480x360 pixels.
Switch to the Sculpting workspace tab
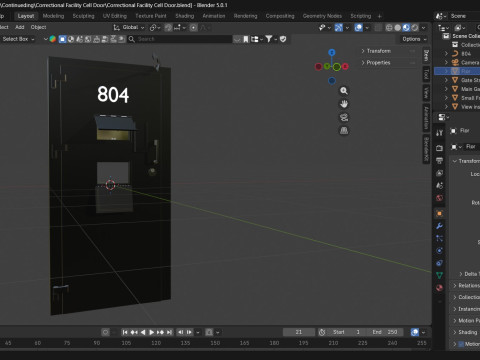(x=83, y=16)
